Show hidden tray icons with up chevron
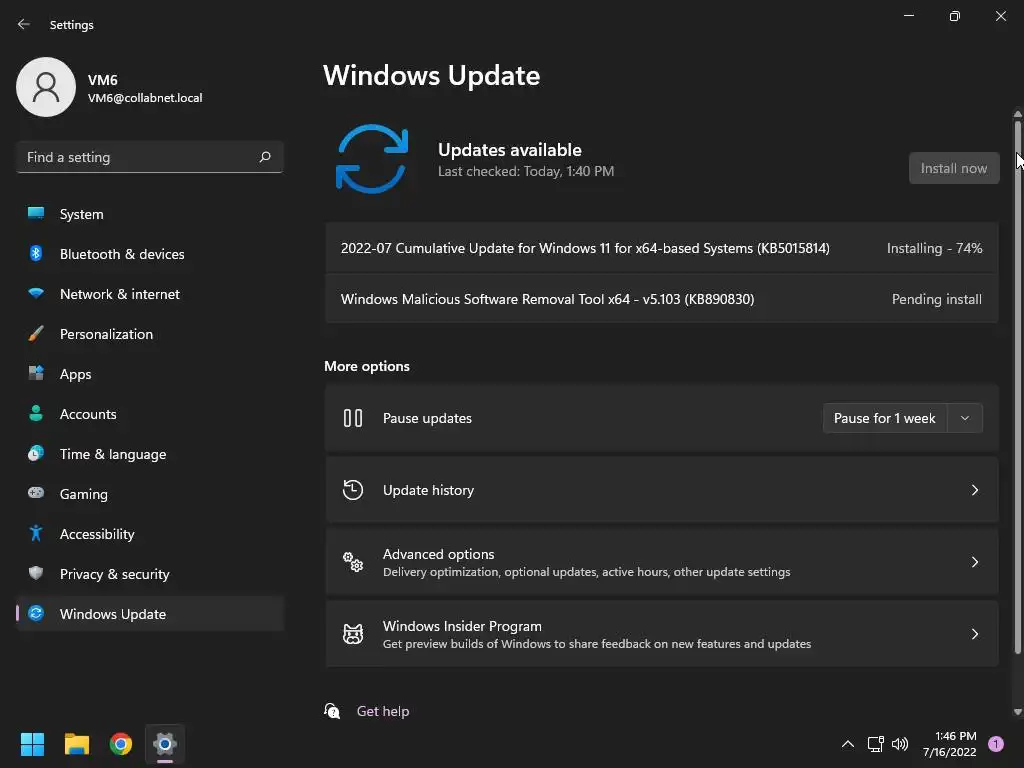 pyautogui.click(x=848, y=744)
